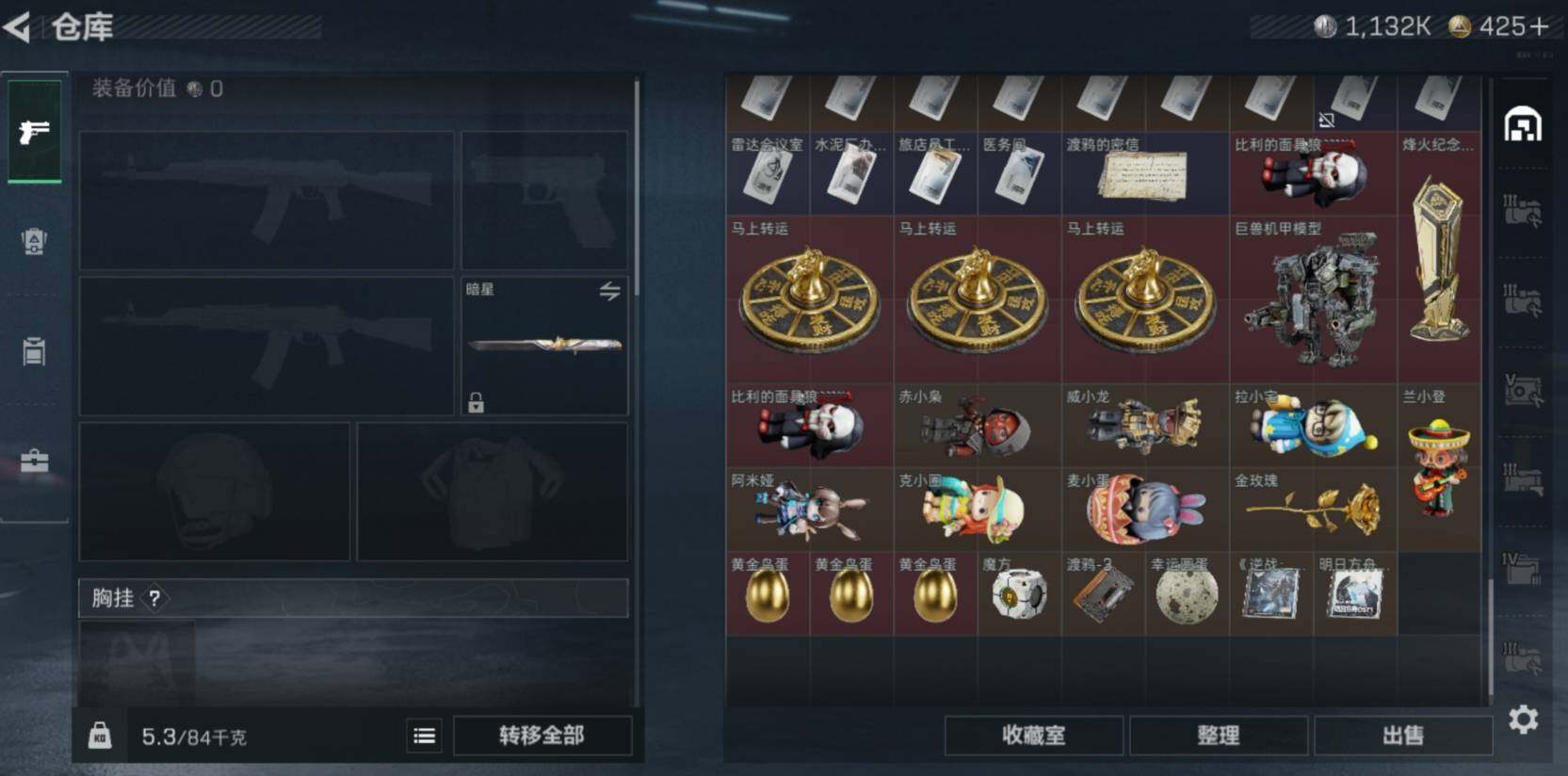Viewport: 1568px width, 776px height.
Task: Open the 胸挂 help question mark
Action: point(154,598)
